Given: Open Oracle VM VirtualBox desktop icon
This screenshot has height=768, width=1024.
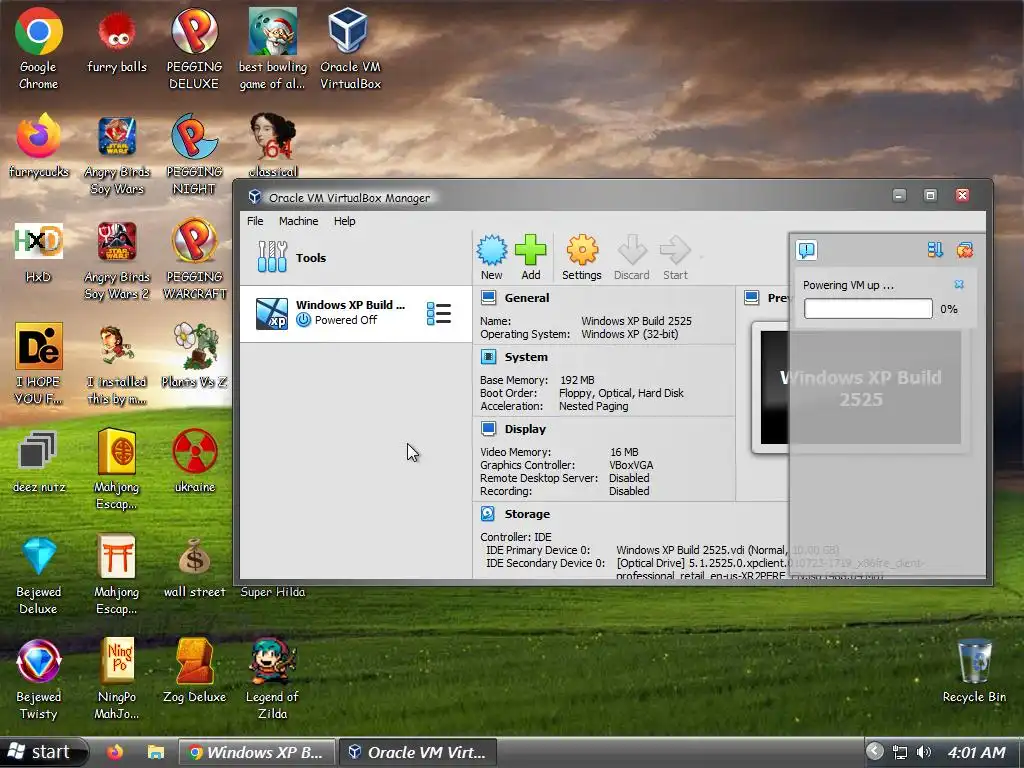Looking at the screenshot, I should [x=350, y=49].
